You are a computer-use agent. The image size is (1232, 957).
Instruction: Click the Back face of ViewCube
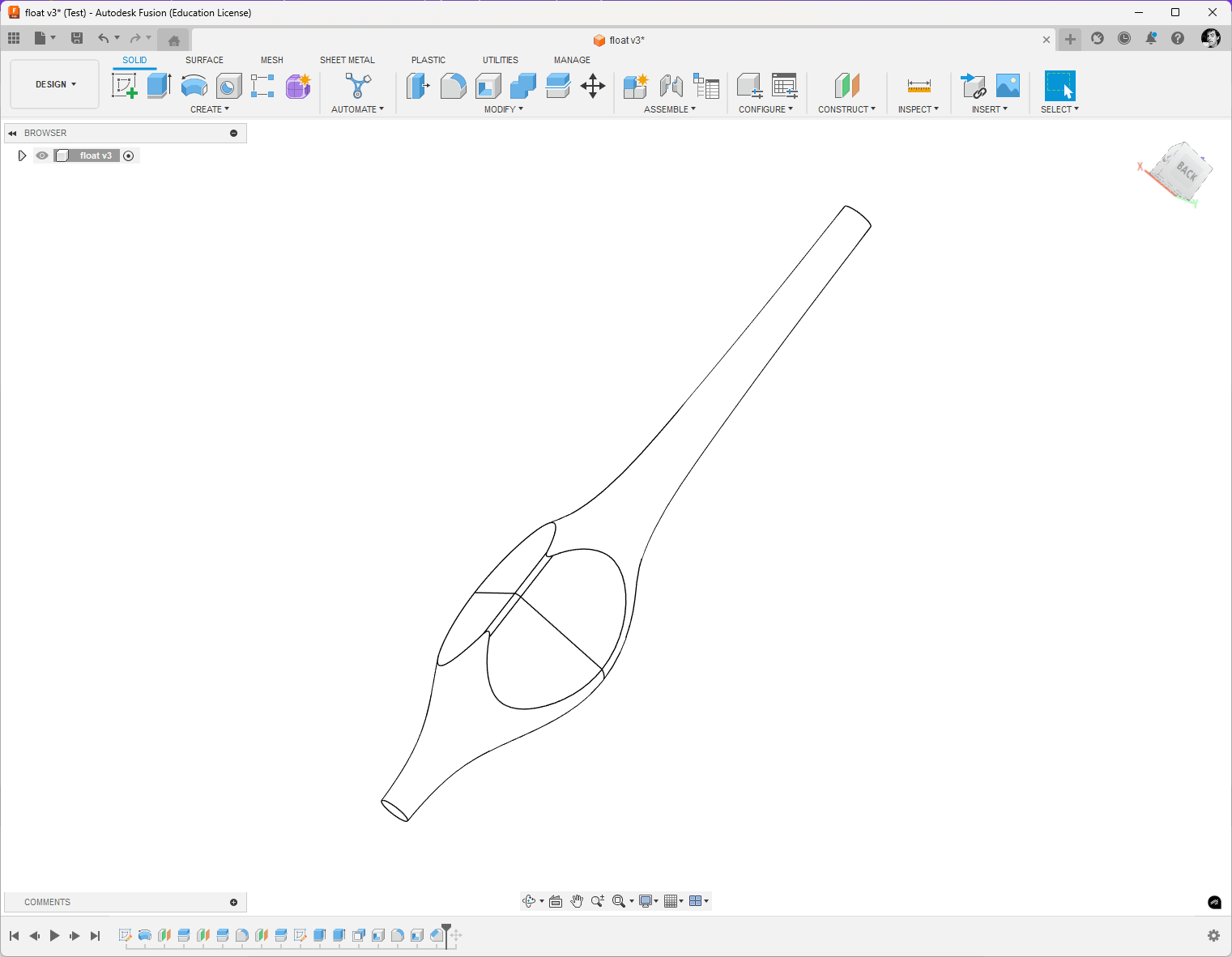point(1186,170)
